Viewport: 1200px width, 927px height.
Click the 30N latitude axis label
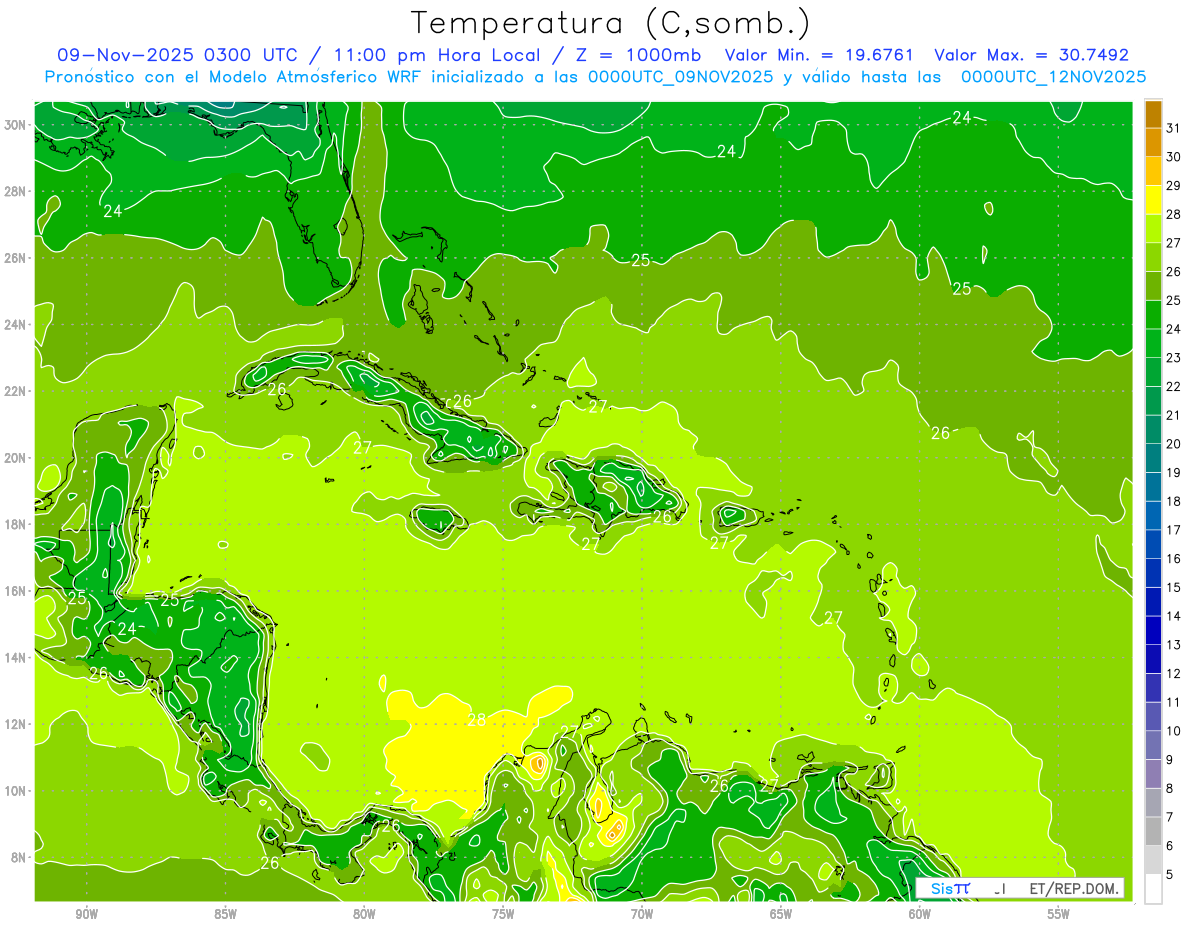[x=16, y=125]
